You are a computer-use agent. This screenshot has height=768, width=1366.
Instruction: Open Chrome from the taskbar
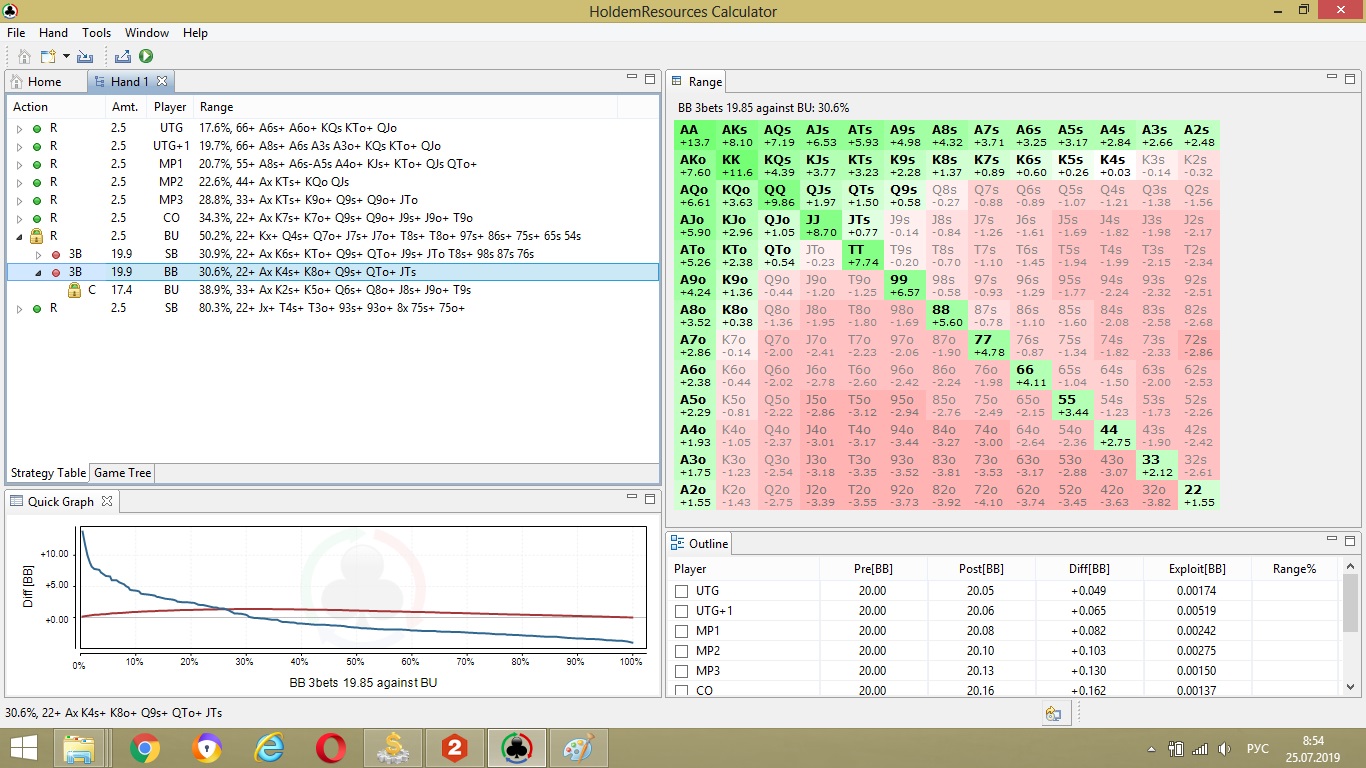(144, 748)
